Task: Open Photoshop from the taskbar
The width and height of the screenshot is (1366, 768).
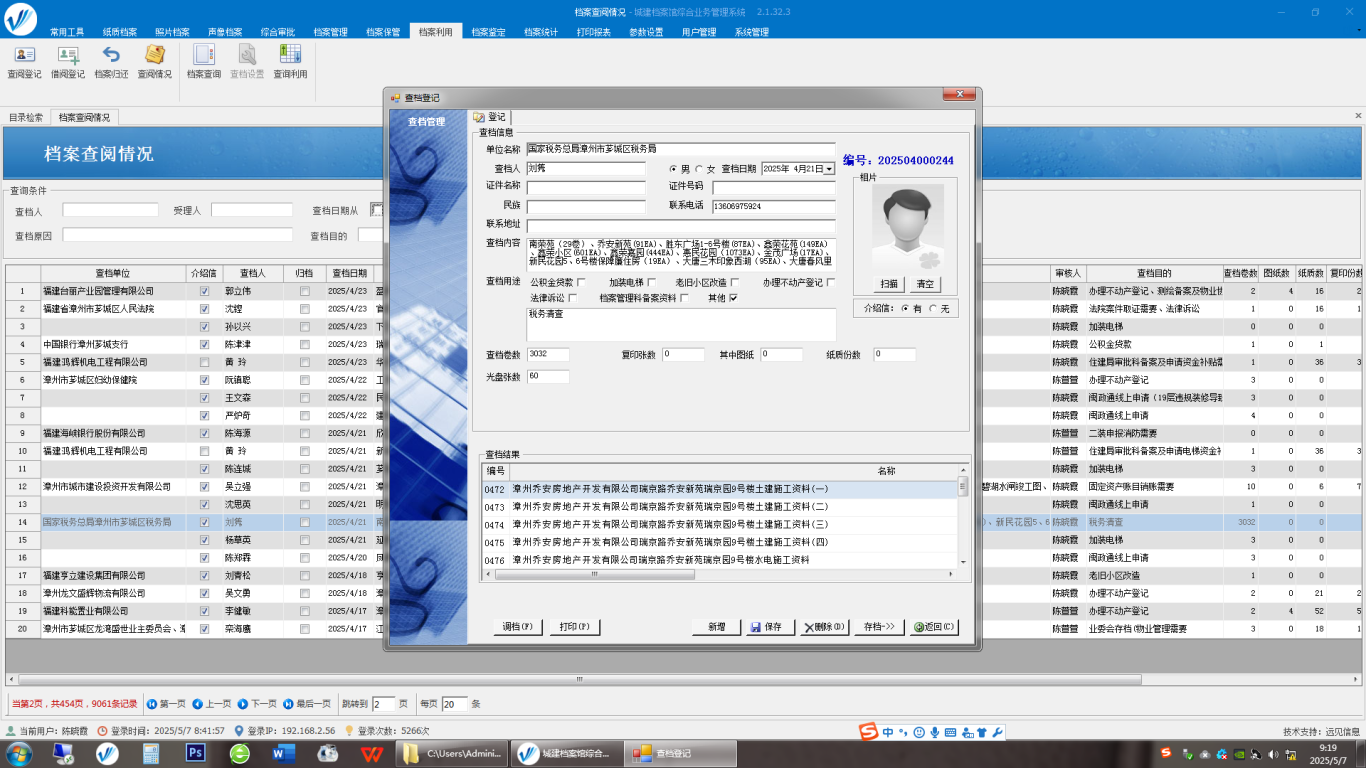Action: click(x=196, y=753)
